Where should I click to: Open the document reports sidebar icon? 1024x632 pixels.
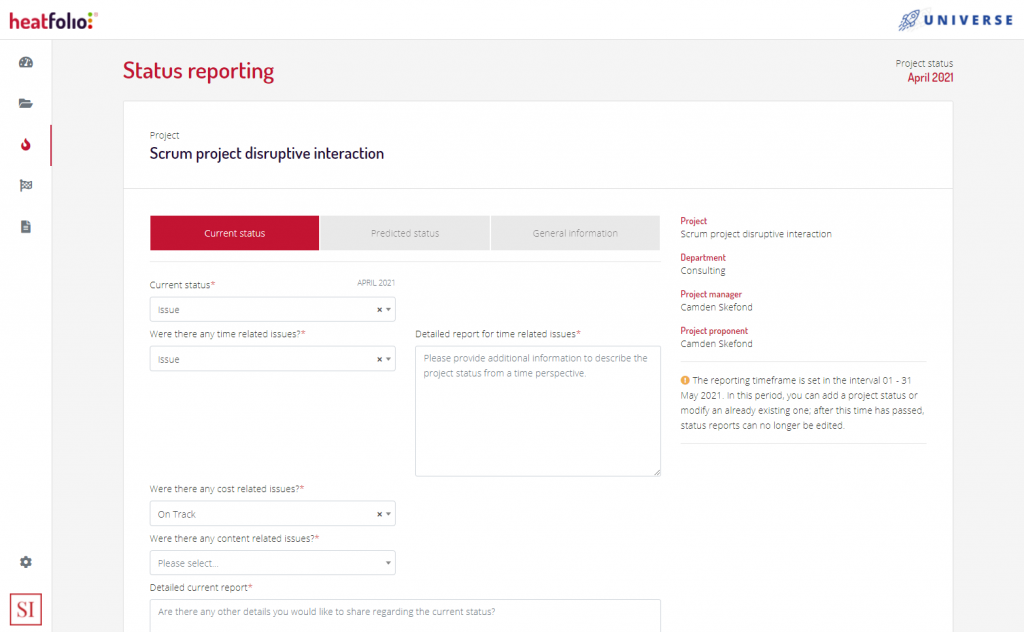point(25,227)
